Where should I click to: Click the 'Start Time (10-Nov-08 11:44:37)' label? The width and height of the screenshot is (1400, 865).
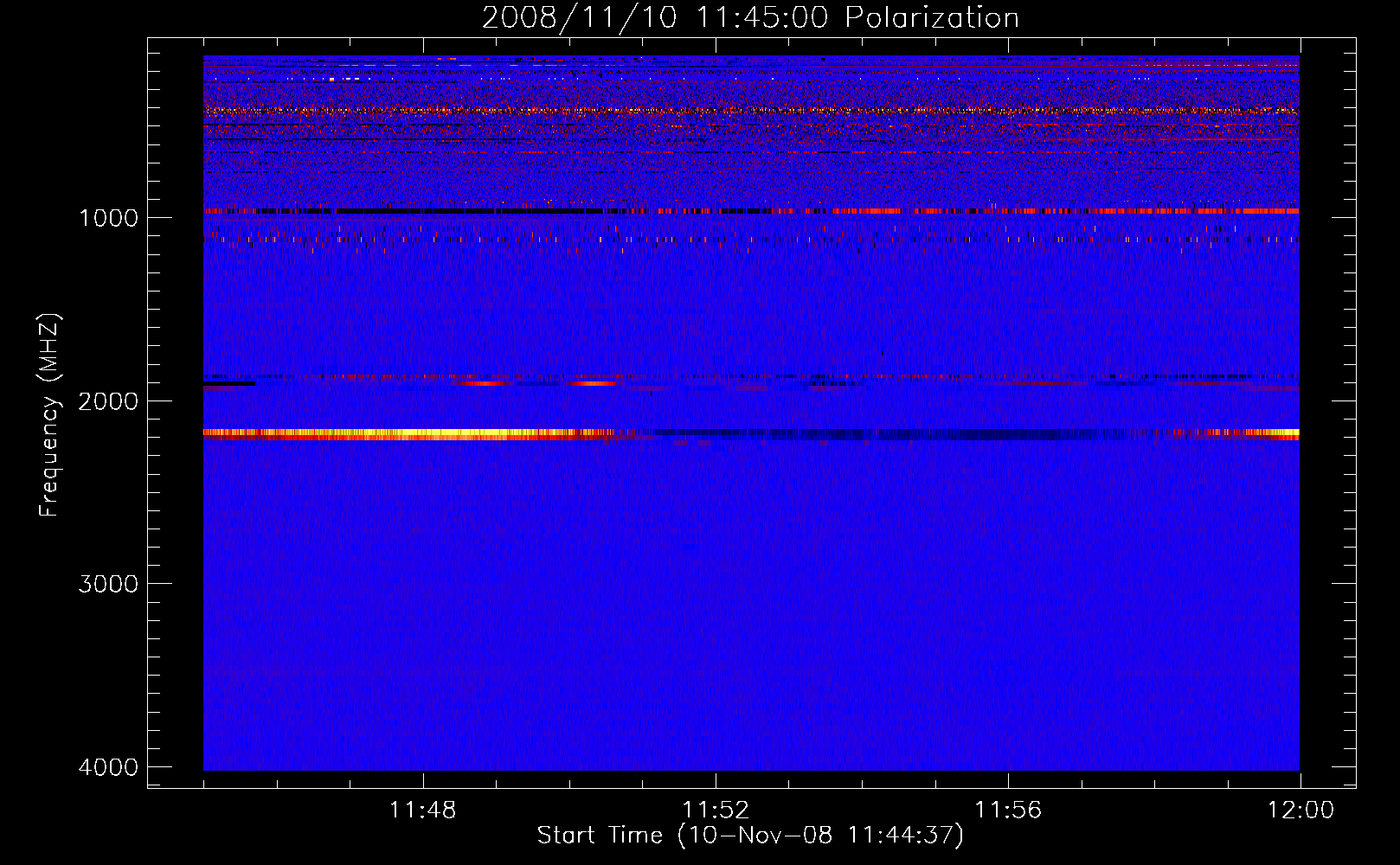[750, 836]
